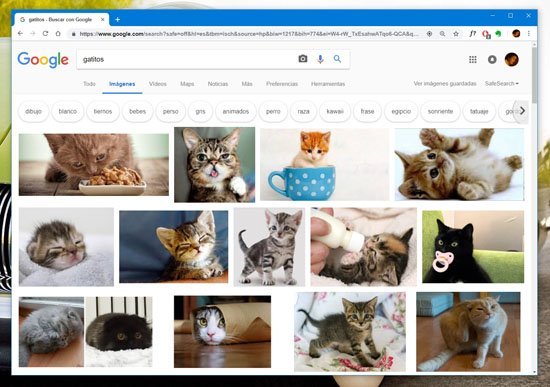Open the kitten in blue polka-dot cup
The height and width of the screenshot is (387, 550).
pyautogui.click(x=324, y=165)
